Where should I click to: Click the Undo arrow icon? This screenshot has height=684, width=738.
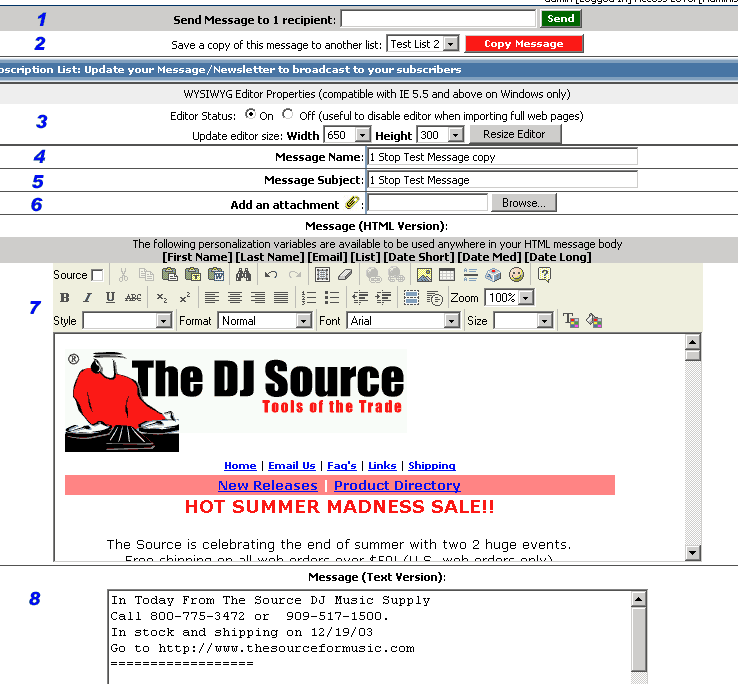point(271,275)
